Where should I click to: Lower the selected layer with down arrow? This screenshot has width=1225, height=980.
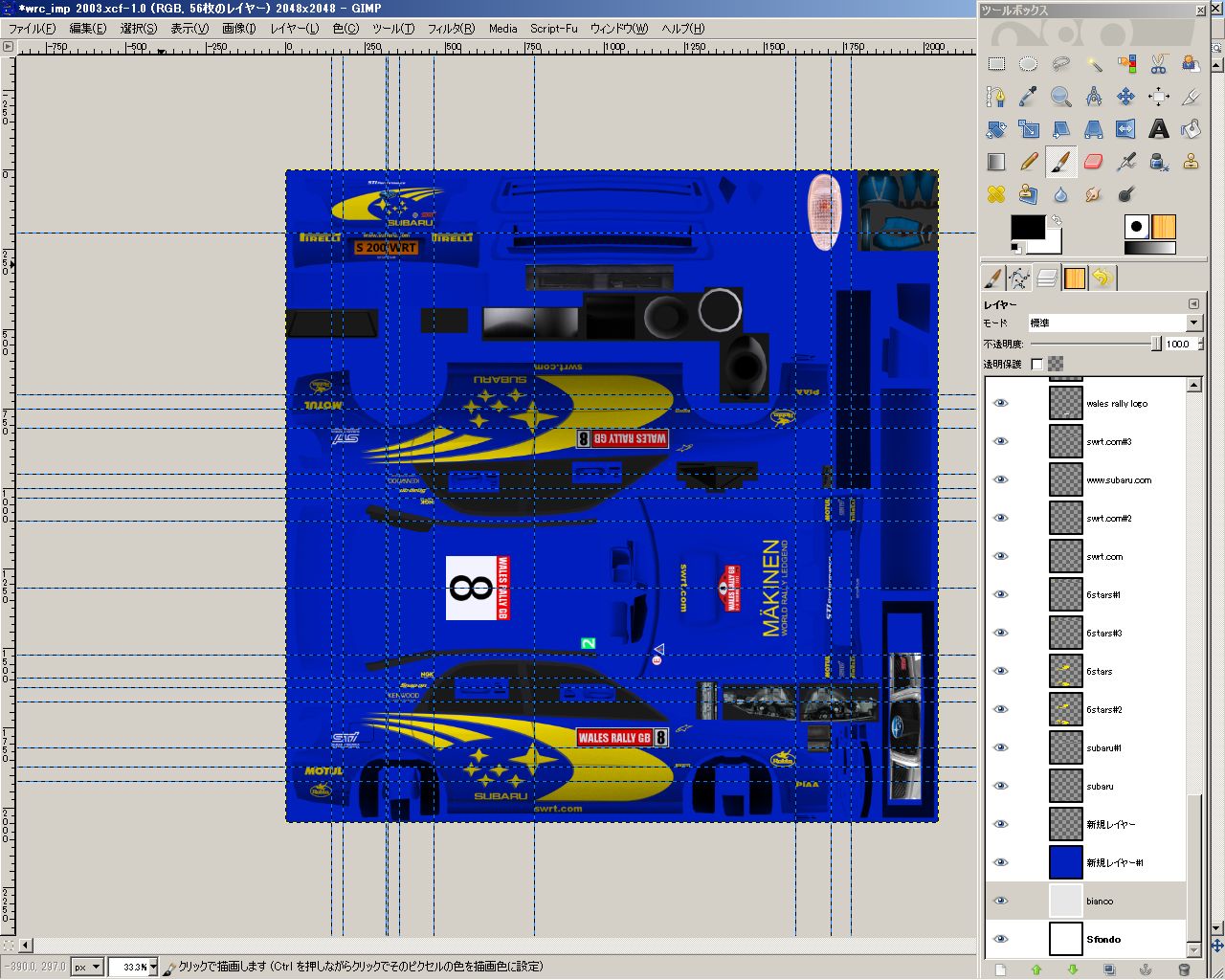pyautogui.click(x=1073, y=969)
